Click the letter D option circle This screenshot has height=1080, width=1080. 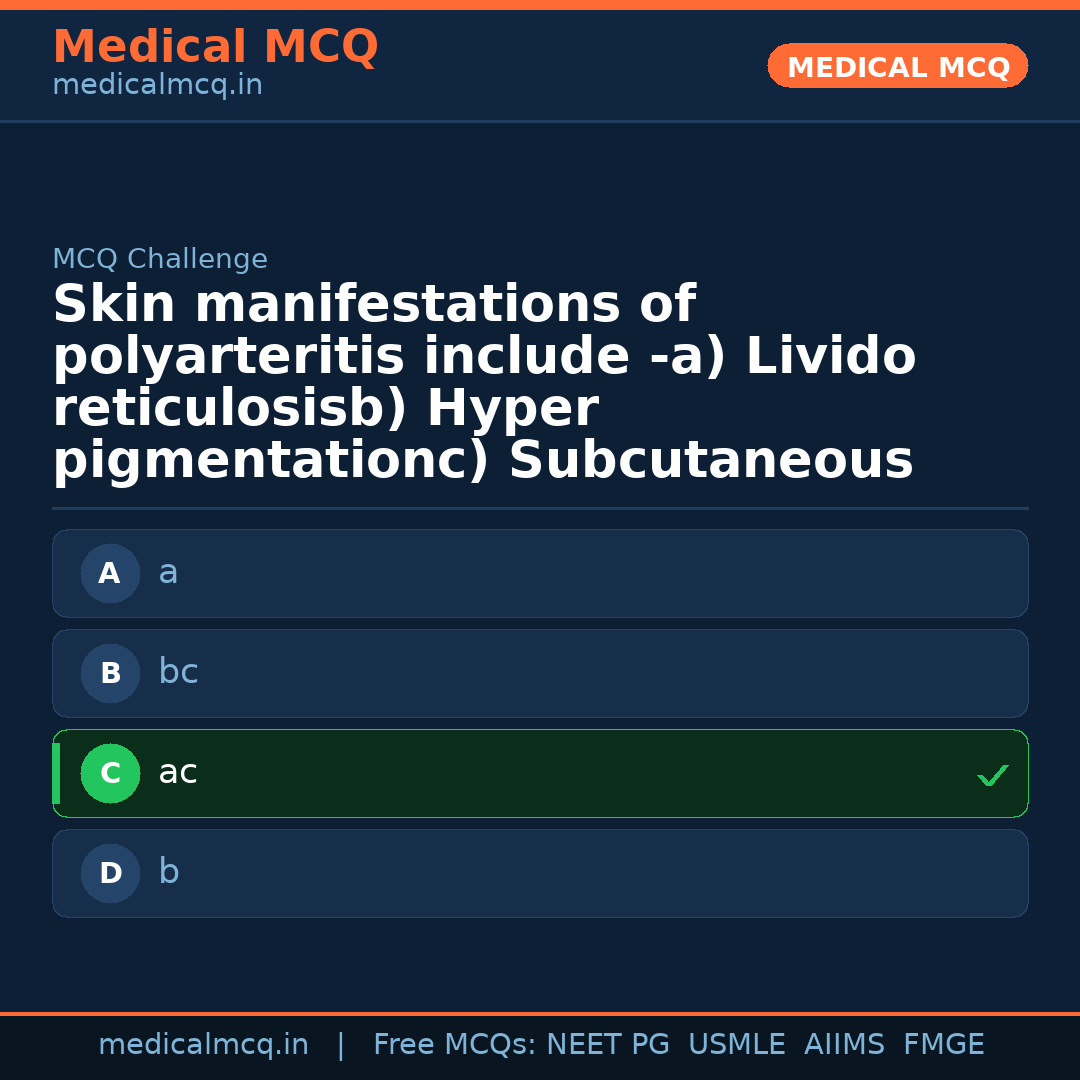tap(110, 874)
